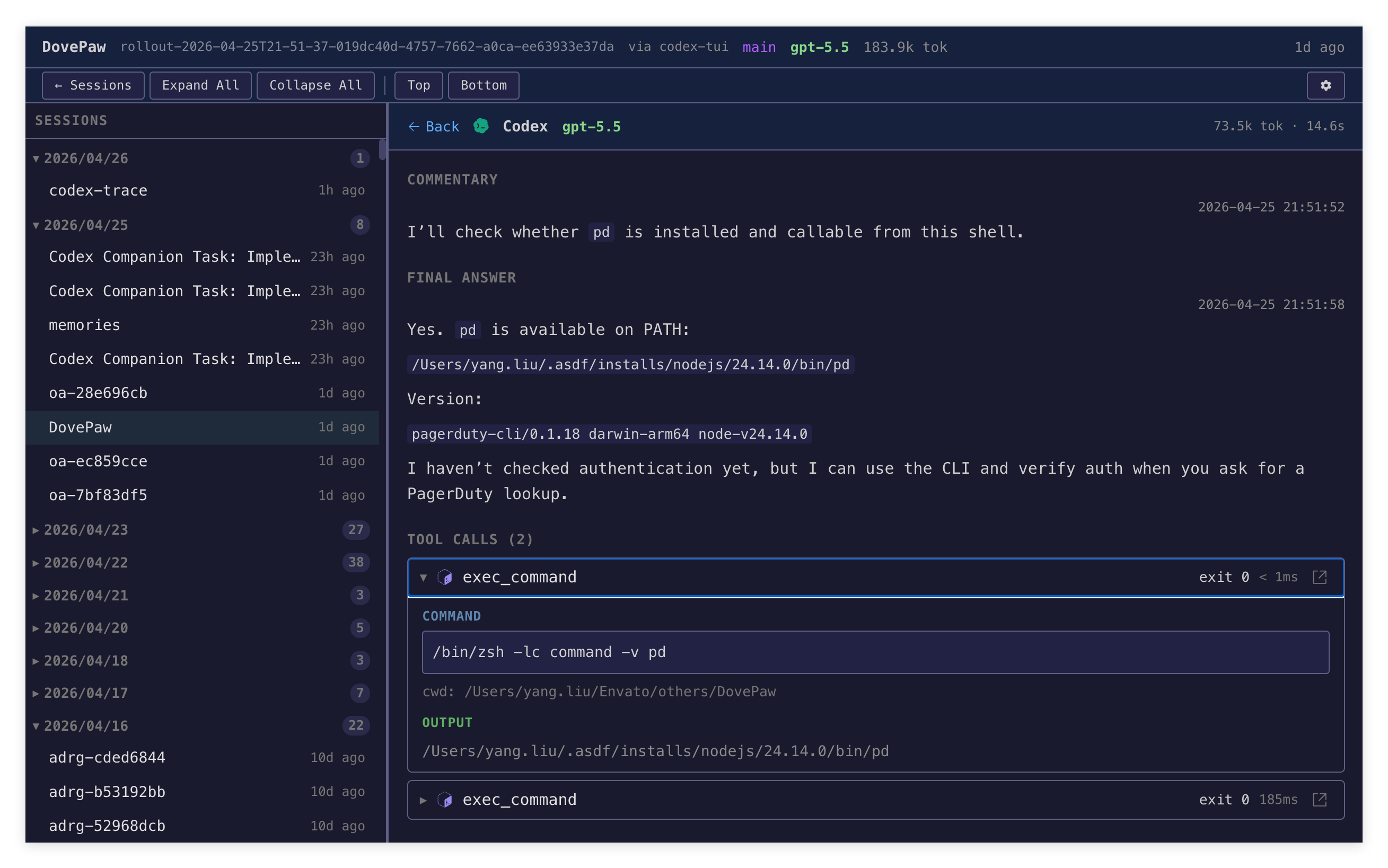The height and width of the screenshot is (868, 1388).
Task: Collapse the expanded exec_command tool call
Action: [423, 577]
